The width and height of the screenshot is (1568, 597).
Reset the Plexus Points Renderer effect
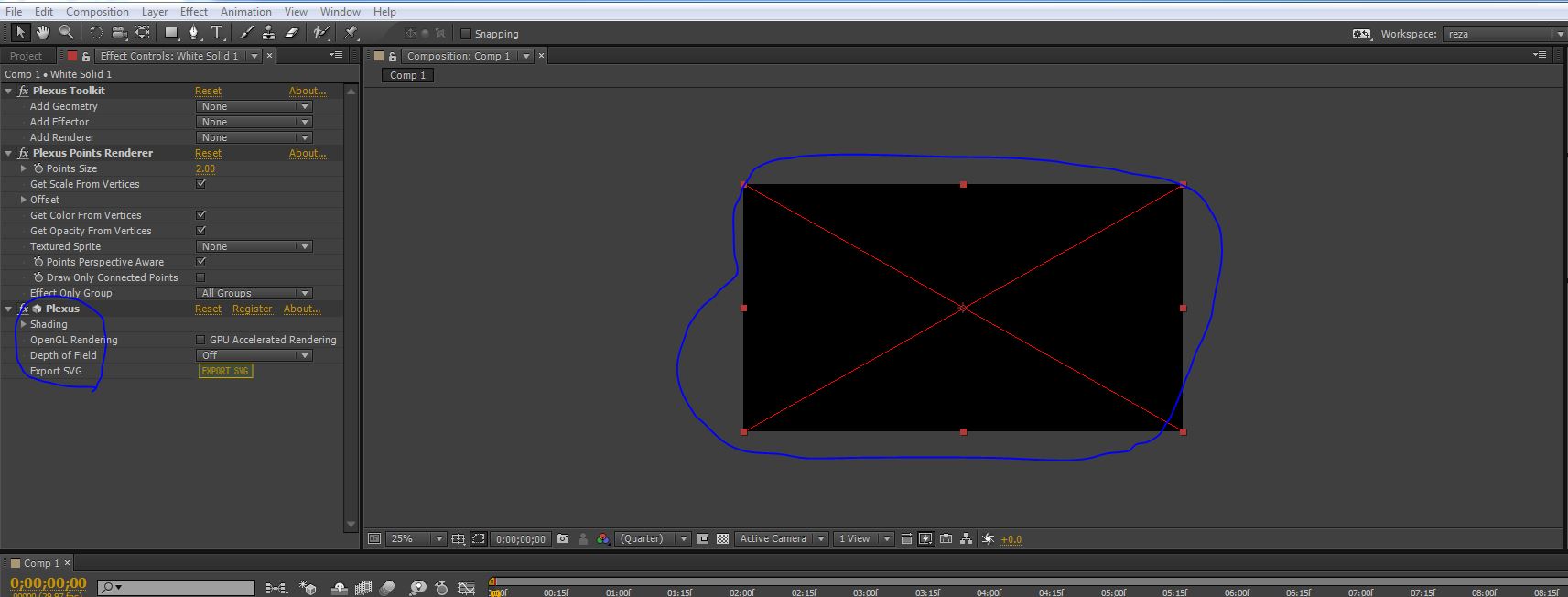pyautogui.click(x=208, y=153)
